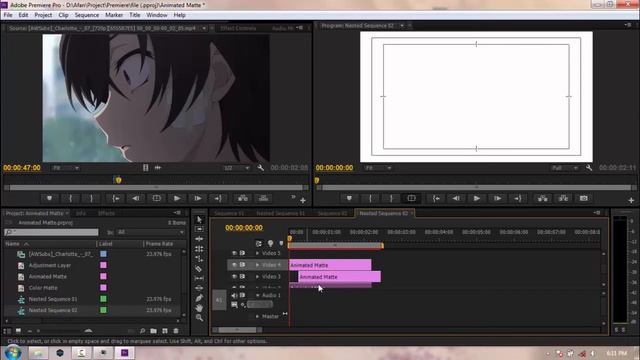
Task: Click timeline work area bar
Action: pos(336,245)
